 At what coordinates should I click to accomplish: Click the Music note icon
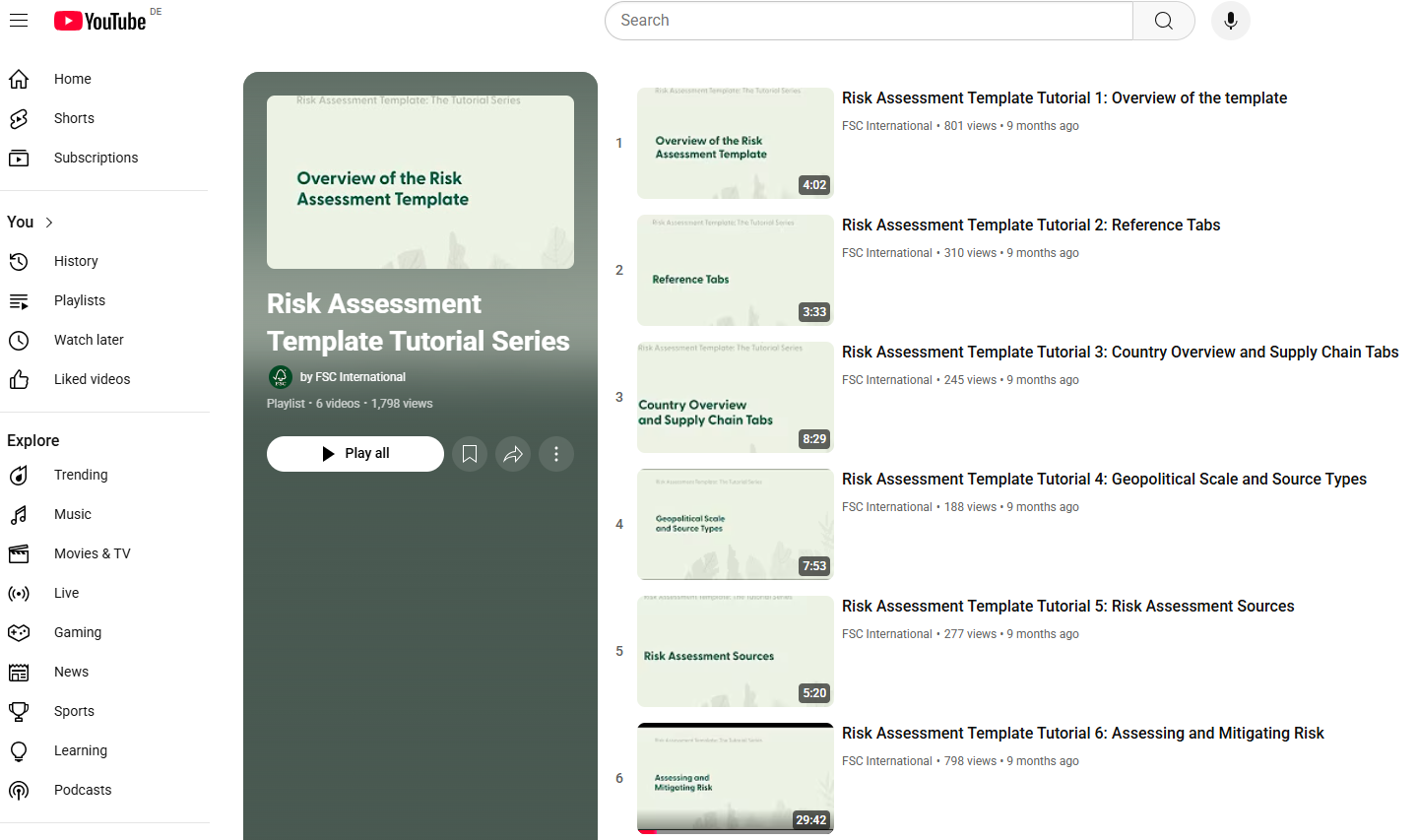(x=19, y=514)
